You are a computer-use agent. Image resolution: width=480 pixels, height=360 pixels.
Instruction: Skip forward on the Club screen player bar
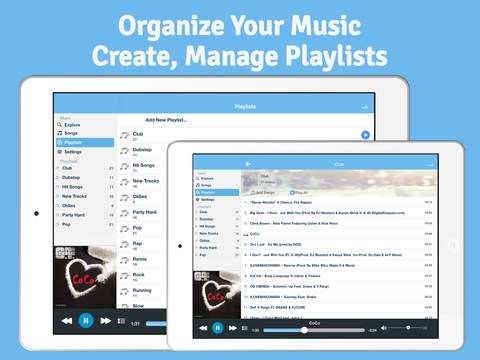point(232,328)
